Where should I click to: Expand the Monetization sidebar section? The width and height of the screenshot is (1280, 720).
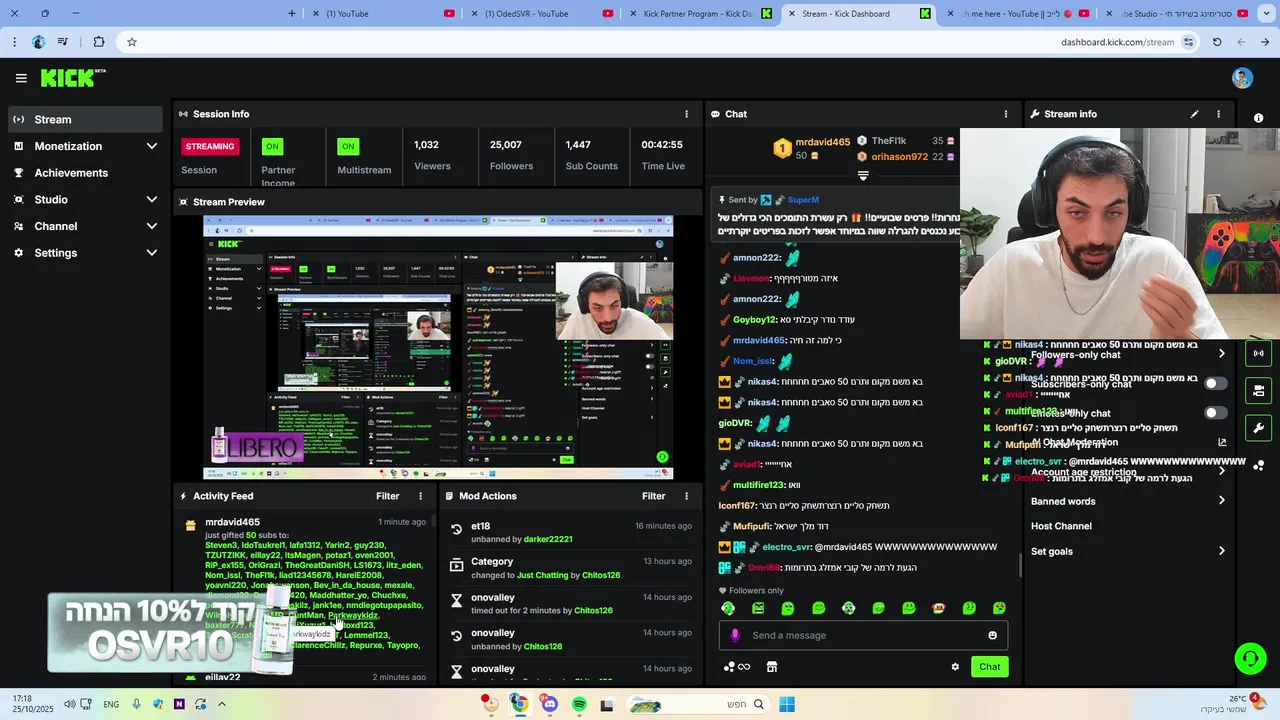tap(152, 146)
